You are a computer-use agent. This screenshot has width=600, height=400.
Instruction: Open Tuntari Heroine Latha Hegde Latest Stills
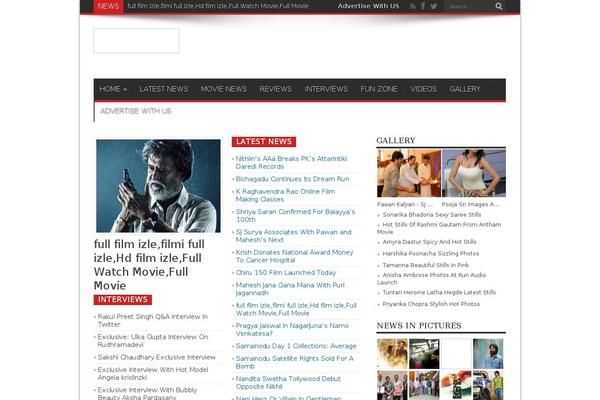pos(439,292)
